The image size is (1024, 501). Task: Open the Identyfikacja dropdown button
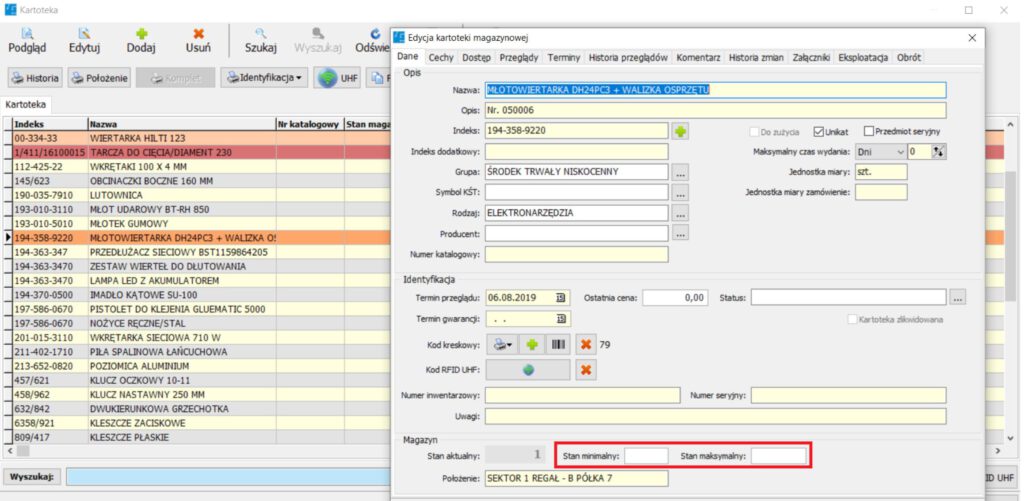point(264,78)
